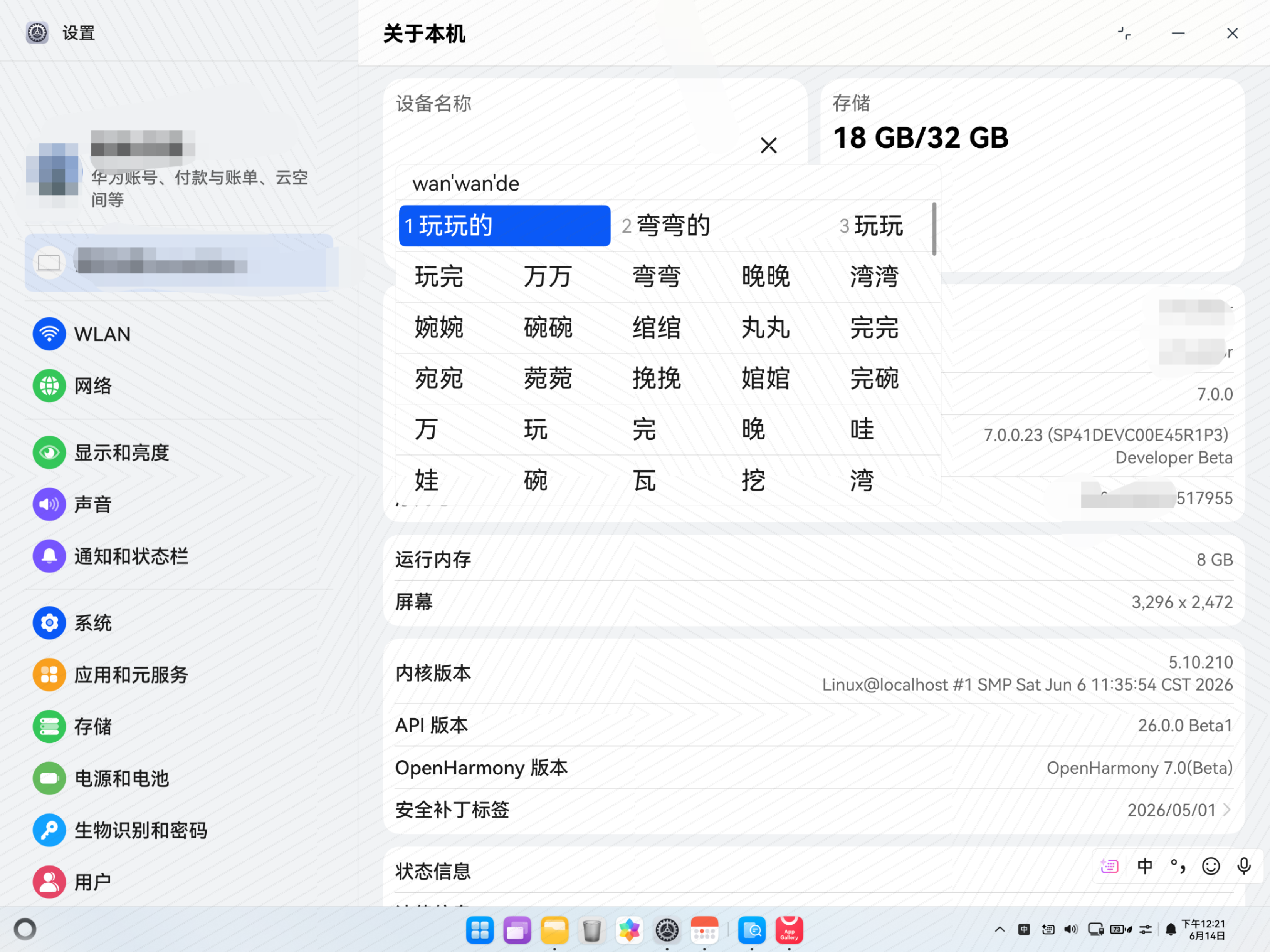Screen dimensions: 1270x952
Task: Click the device name input field
Action: [x=574, y=145]
